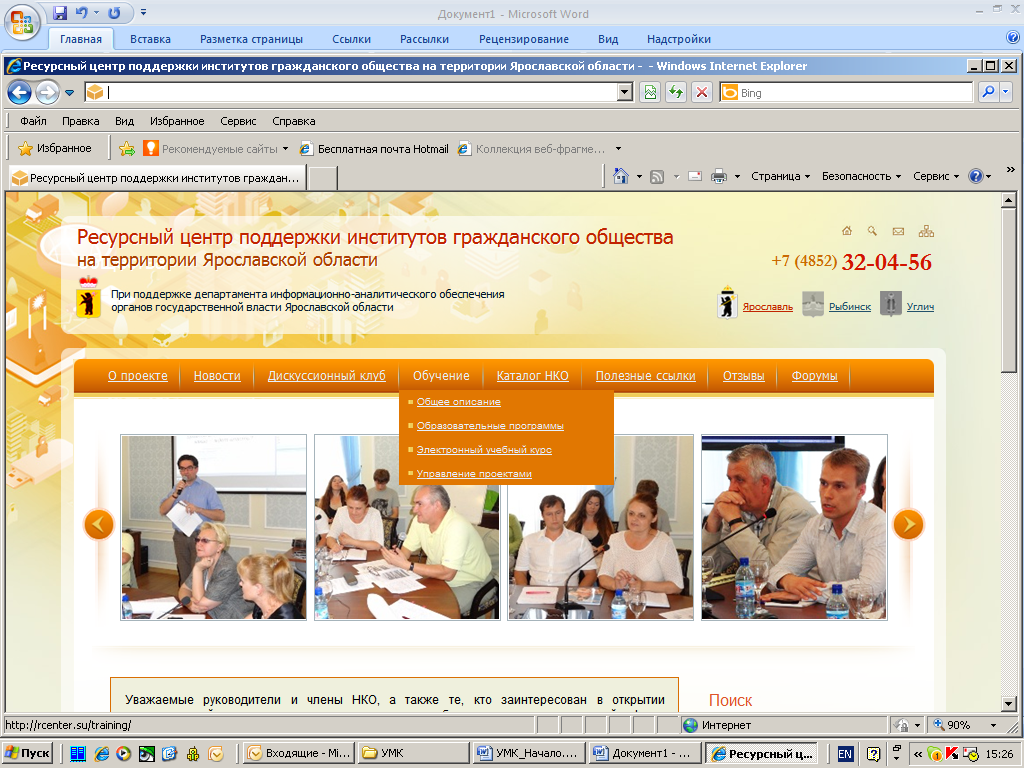
Task: Open the Разметка страницы ribbon tab
Action: pyautogui.click(x=251, y=39)
